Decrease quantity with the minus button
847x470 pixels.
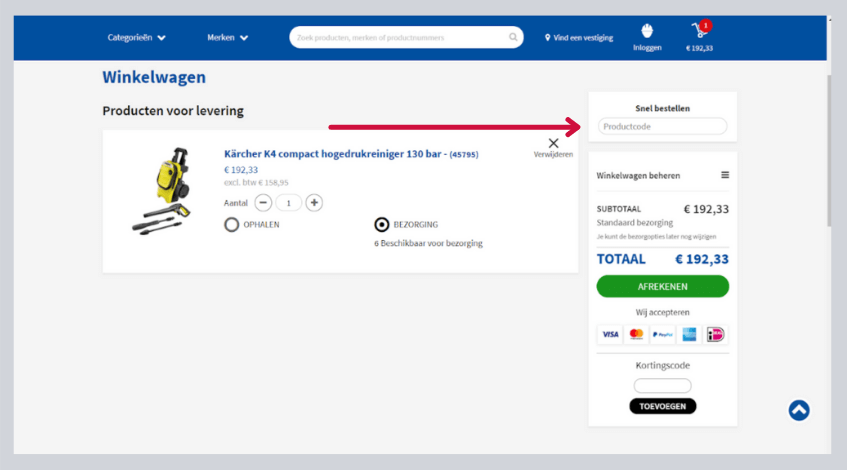coord(263,203)
